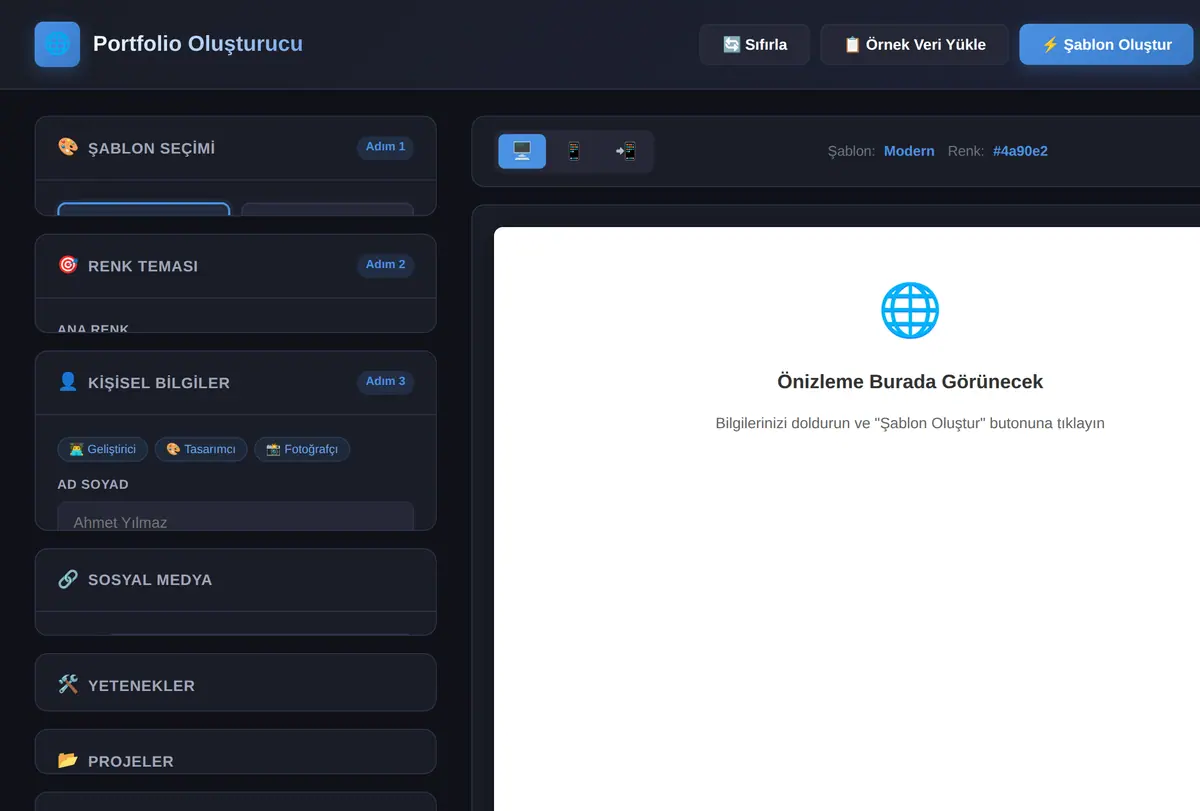
Task: Select the desktop preview mode icon
Action: click(x=522, y=151)
